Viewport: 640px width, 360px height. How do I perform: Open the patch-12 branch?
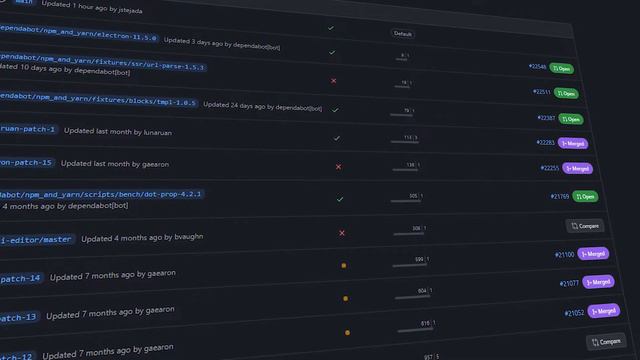click(18, 357)
